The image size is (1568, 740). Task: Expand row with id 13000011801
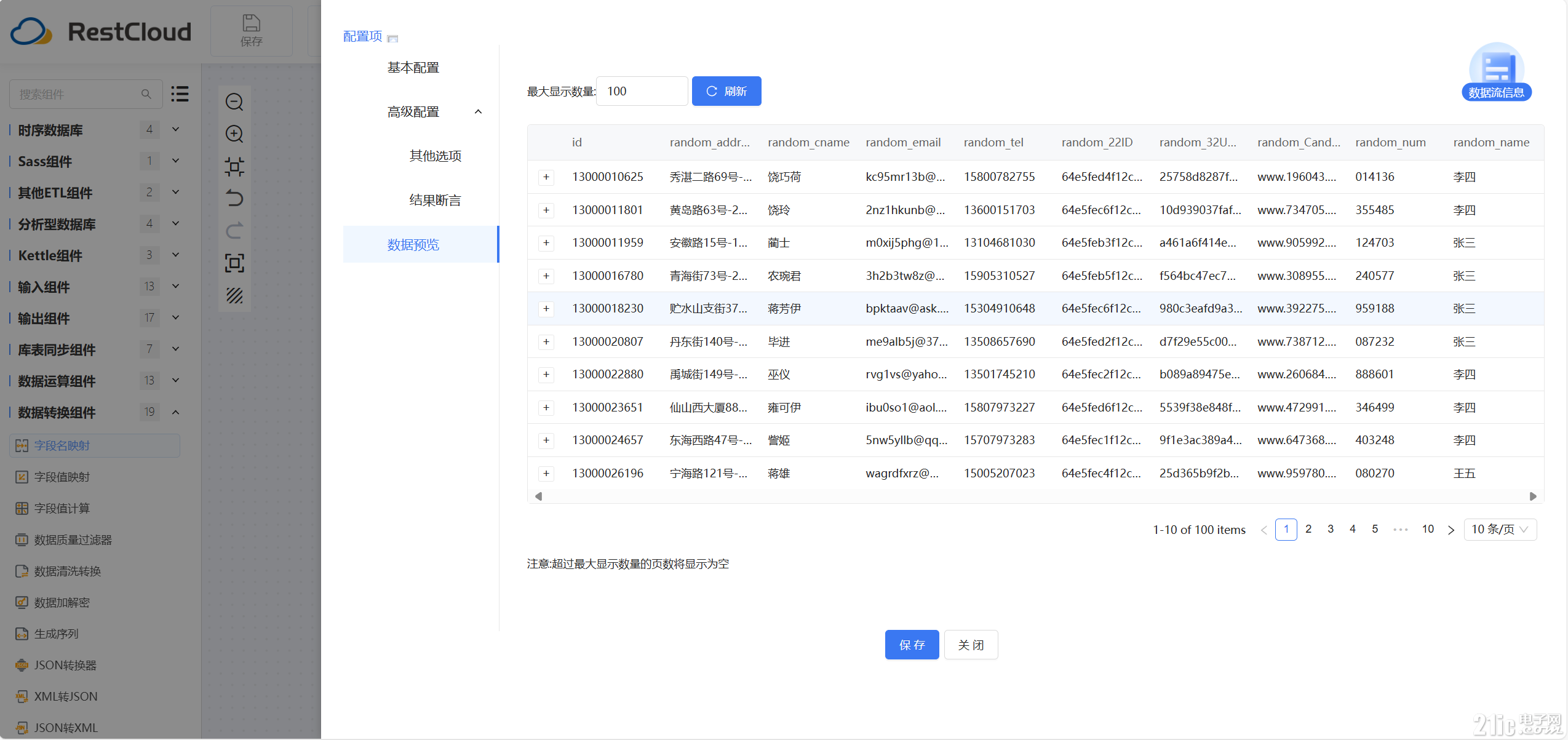coord(546,210)
